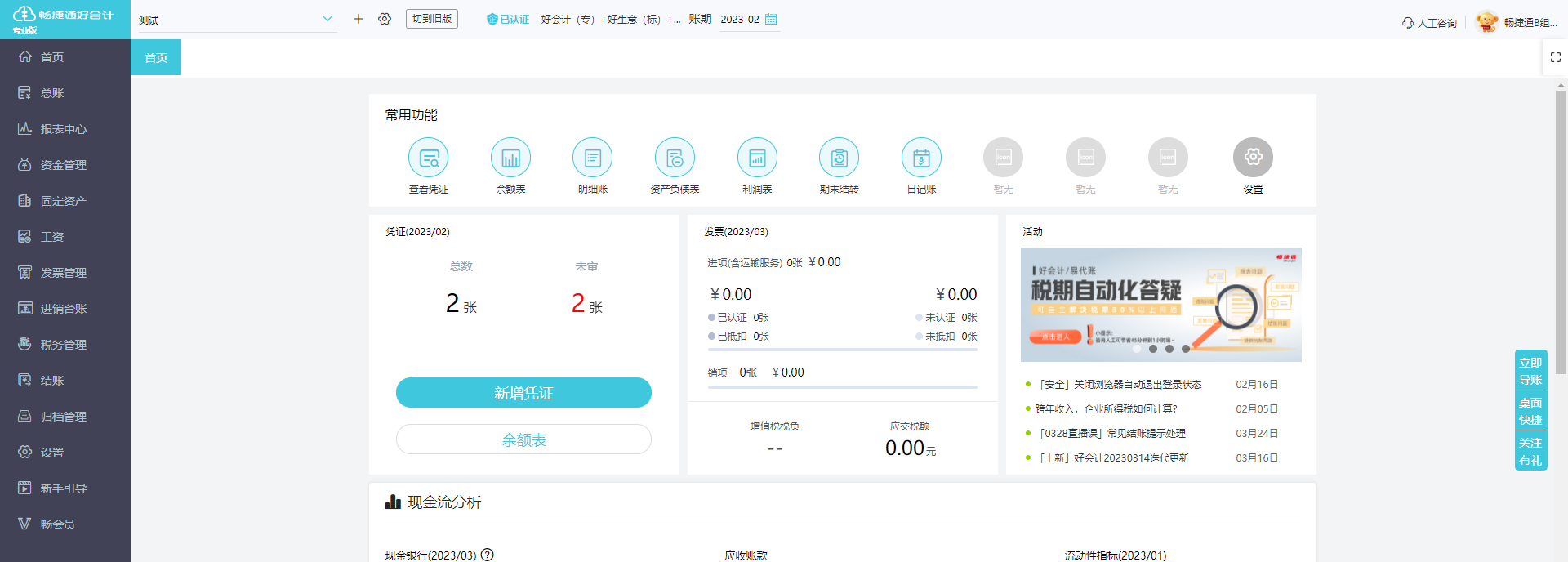Open 设置 in the sidebar

pyautogui.click(x=65, y=453)
